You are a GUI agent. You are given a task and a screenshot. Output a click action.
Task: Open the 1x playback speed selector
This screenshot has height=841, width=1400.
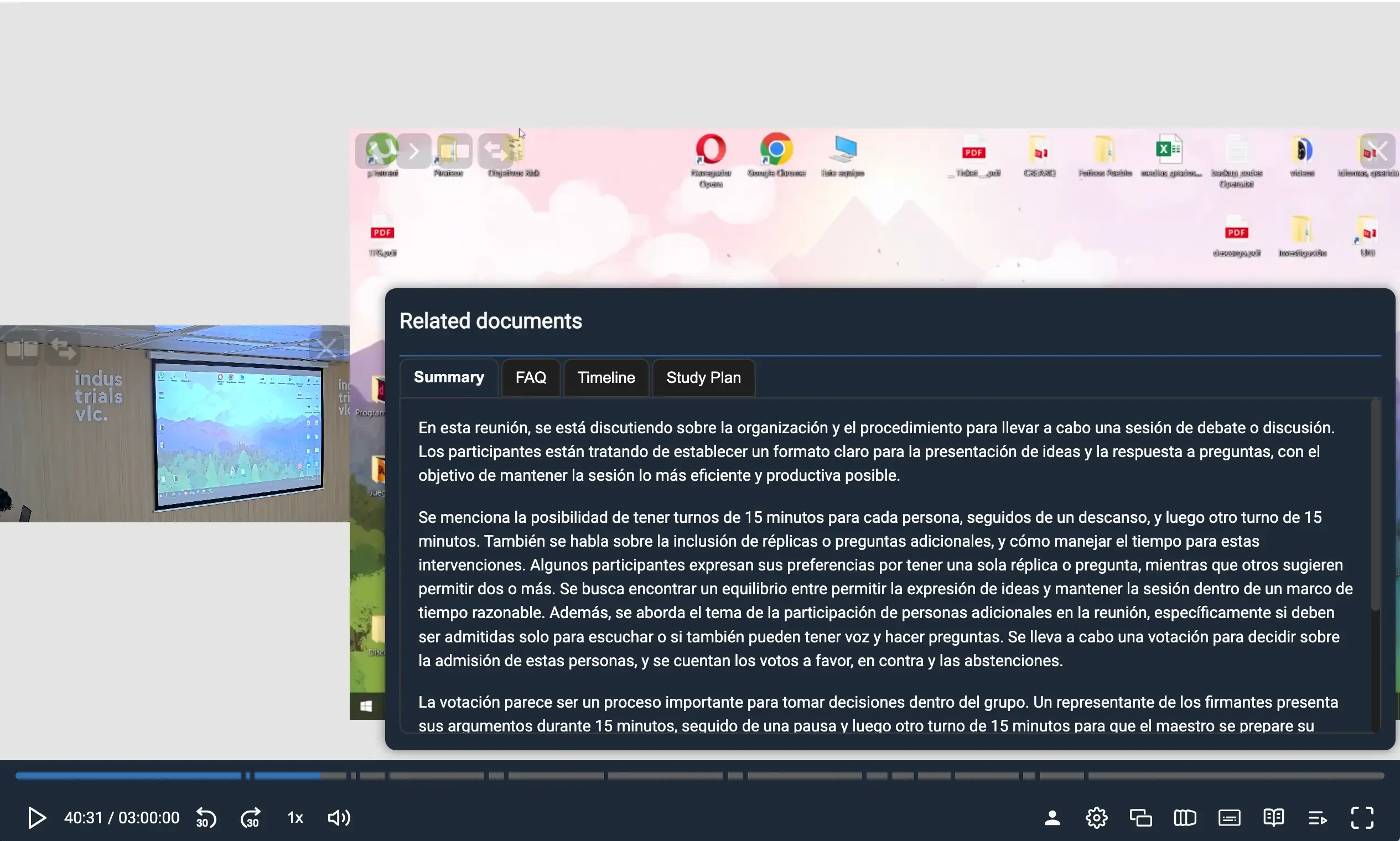(x=295, y=817)
